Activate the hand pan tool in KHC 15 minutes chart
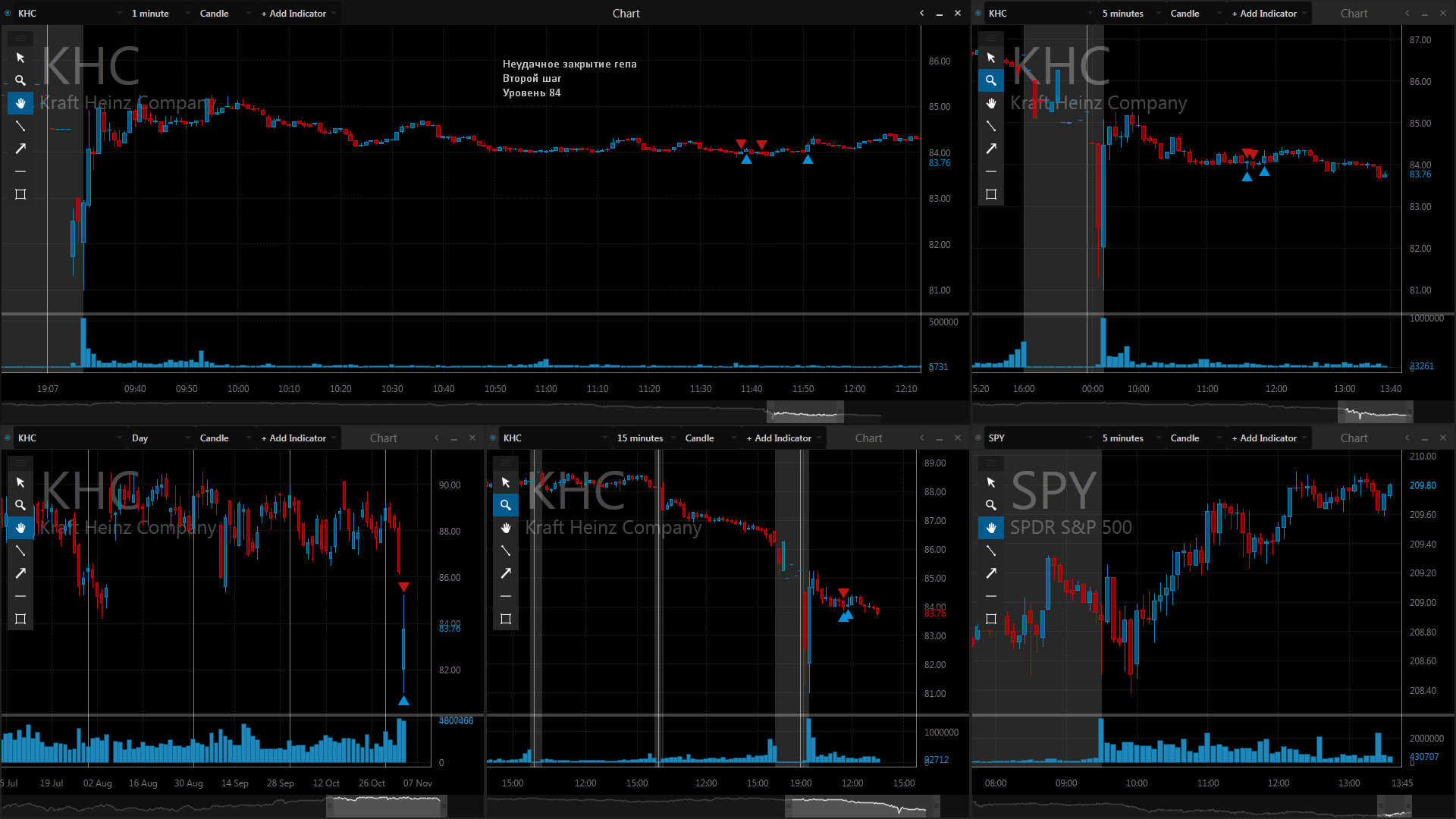Viewport: 1456px width, 819px height. click(506, 528)
